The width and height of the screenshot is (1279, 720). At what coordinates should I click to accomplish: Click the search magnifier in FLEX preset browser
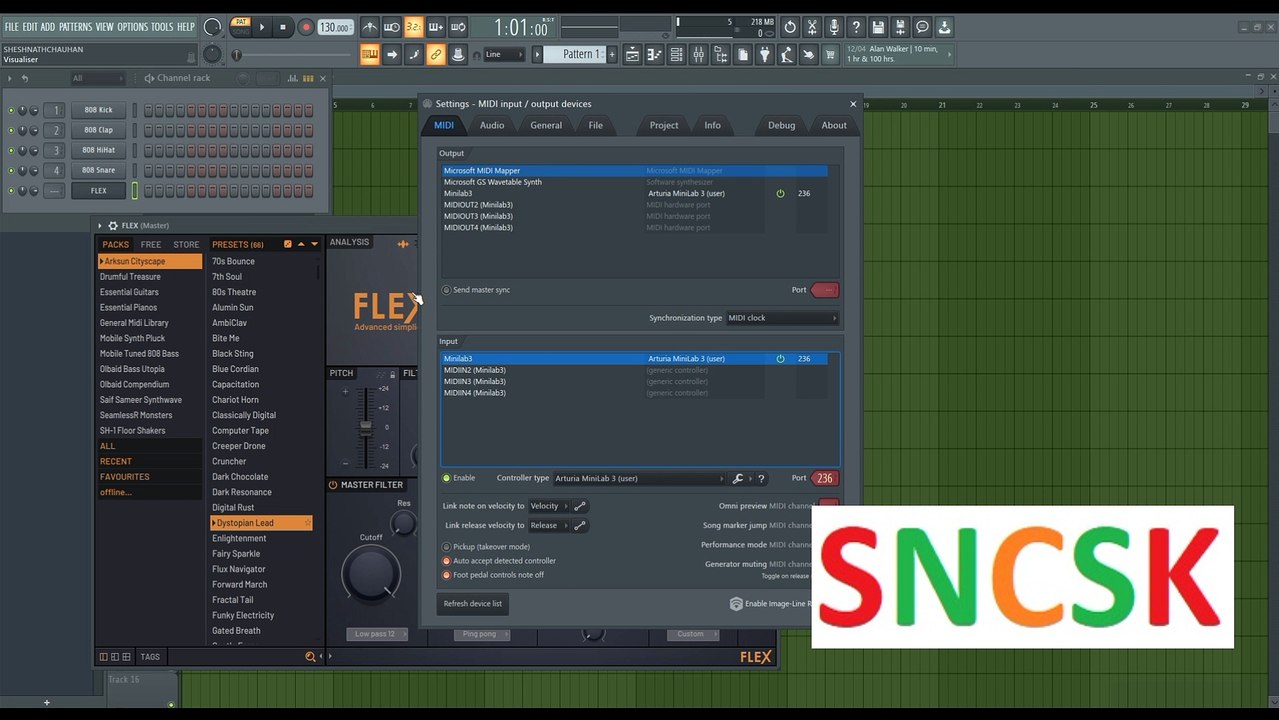[x=310, y=657]
